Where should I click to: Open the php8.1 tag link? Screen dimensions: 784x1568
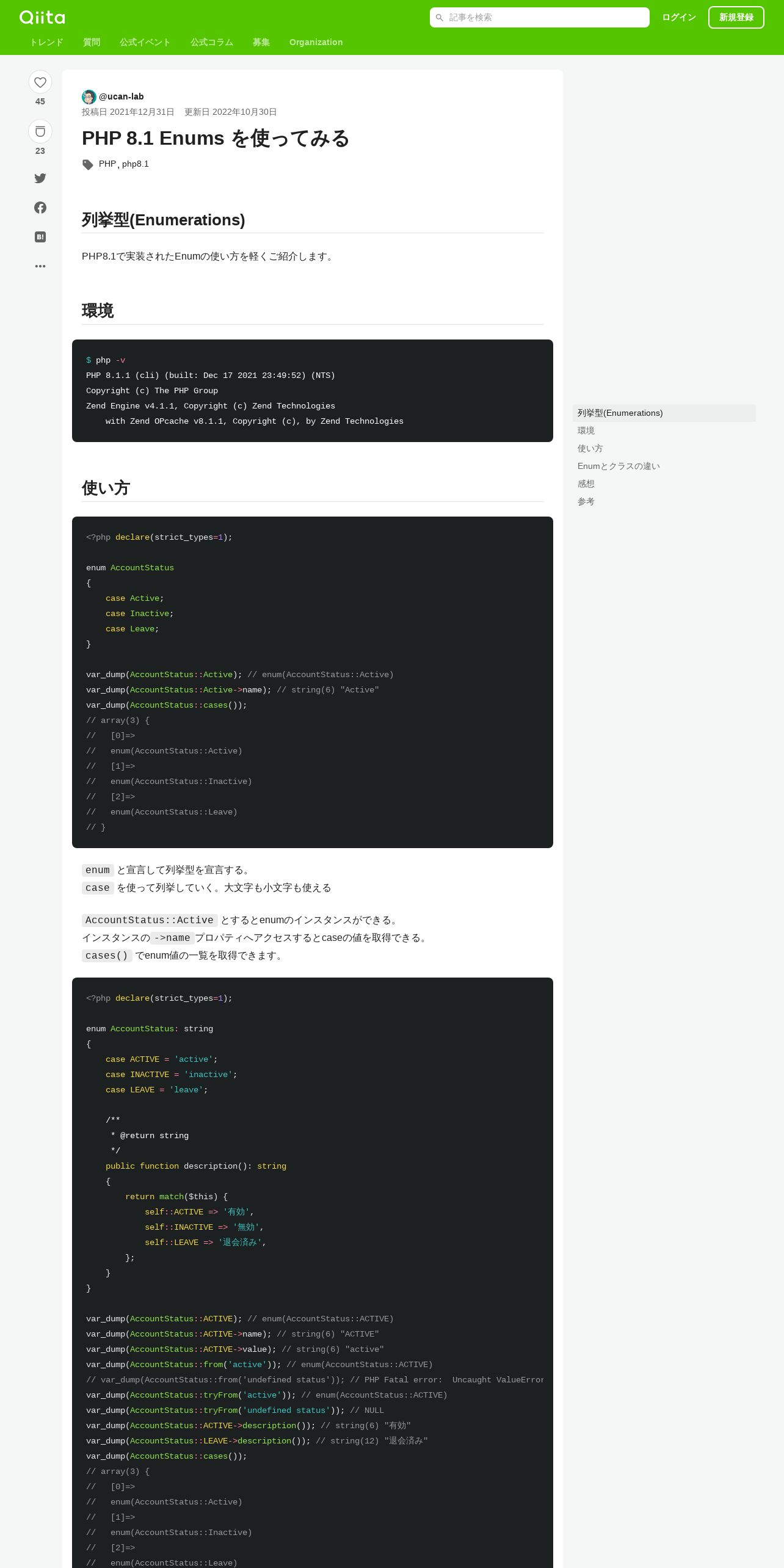pyautogui.click(x=136, y=164)
